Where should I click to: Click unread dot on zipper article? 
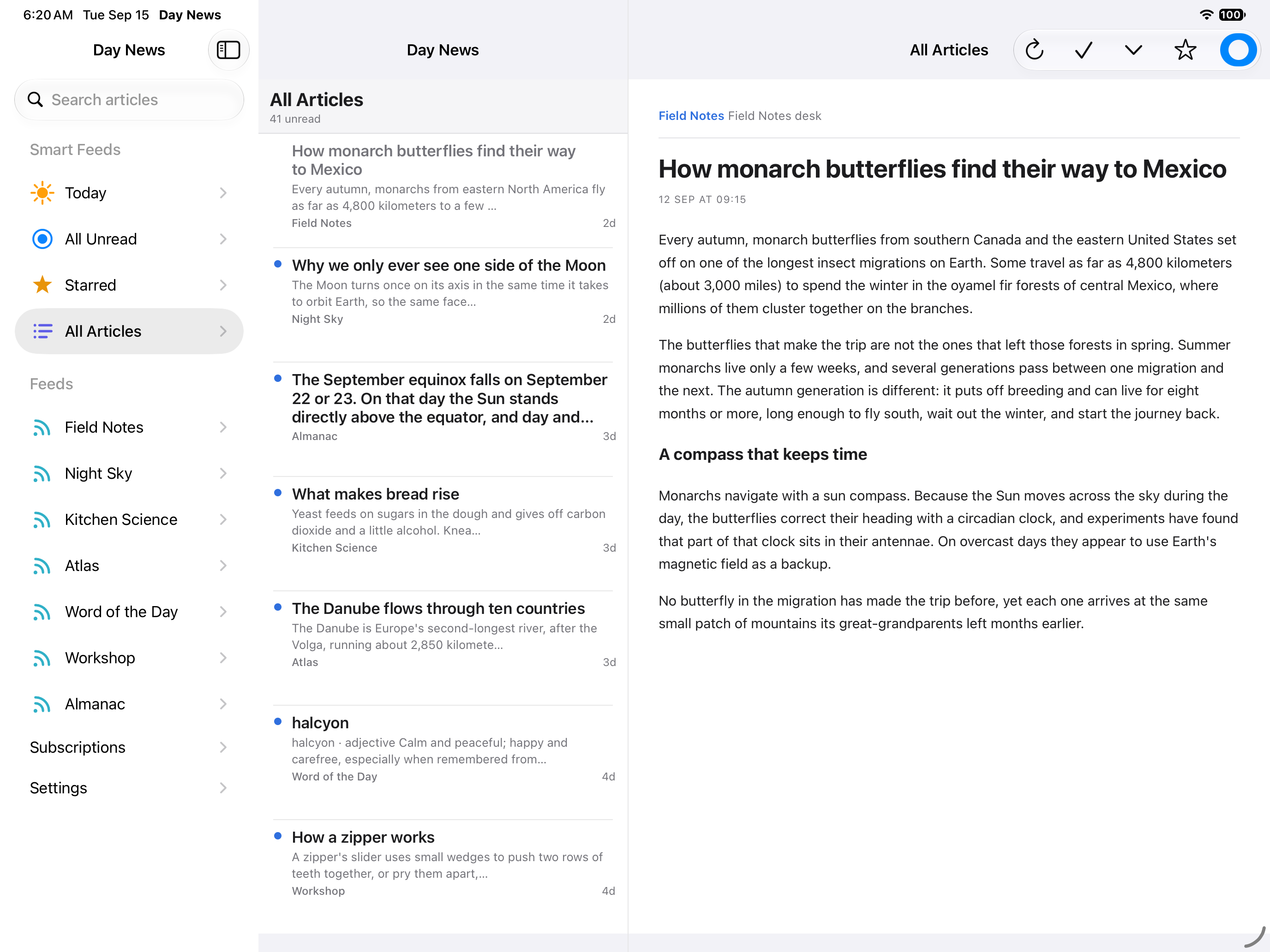pyautogui.click(x=278, y=836)
